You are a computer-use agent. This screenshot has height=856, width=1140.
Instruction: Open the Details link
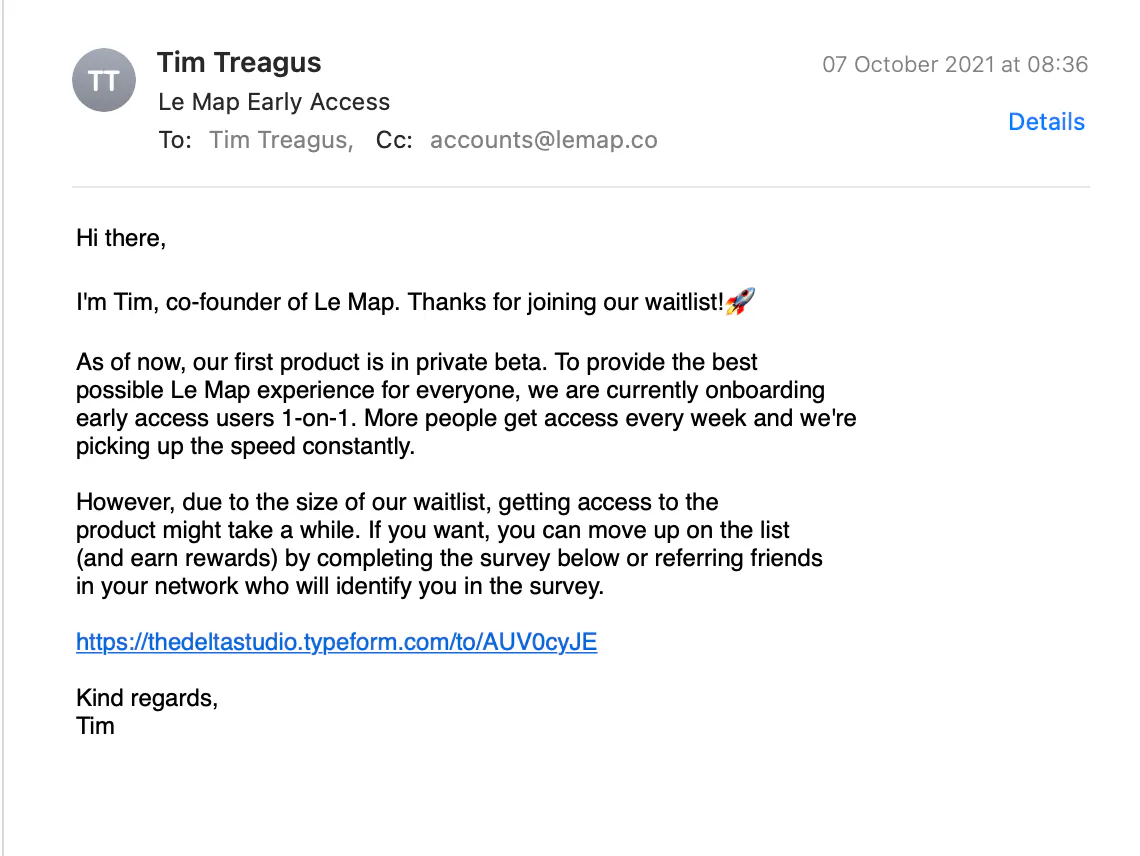click(x=1046, y=122)
